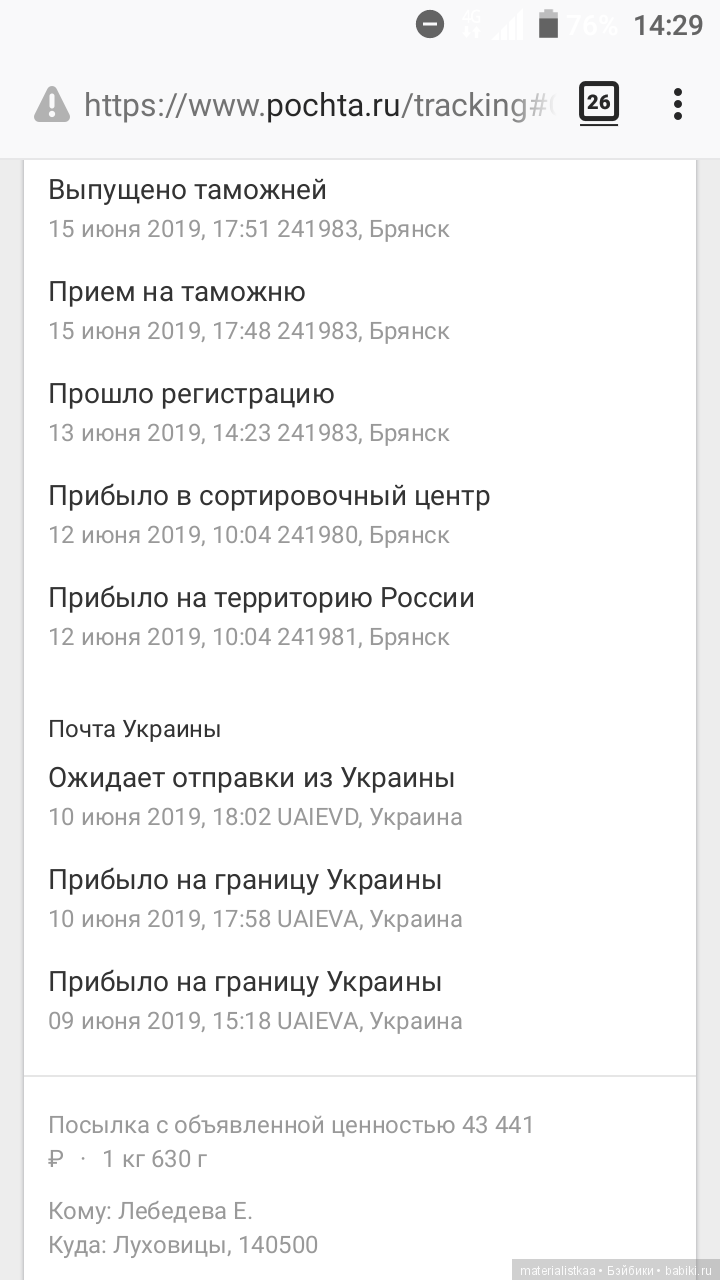The height and width of the screenshot is (1280, 720).
Task: Tap "Прибыло в сортировочный центр" status
Action: point(269,496)
